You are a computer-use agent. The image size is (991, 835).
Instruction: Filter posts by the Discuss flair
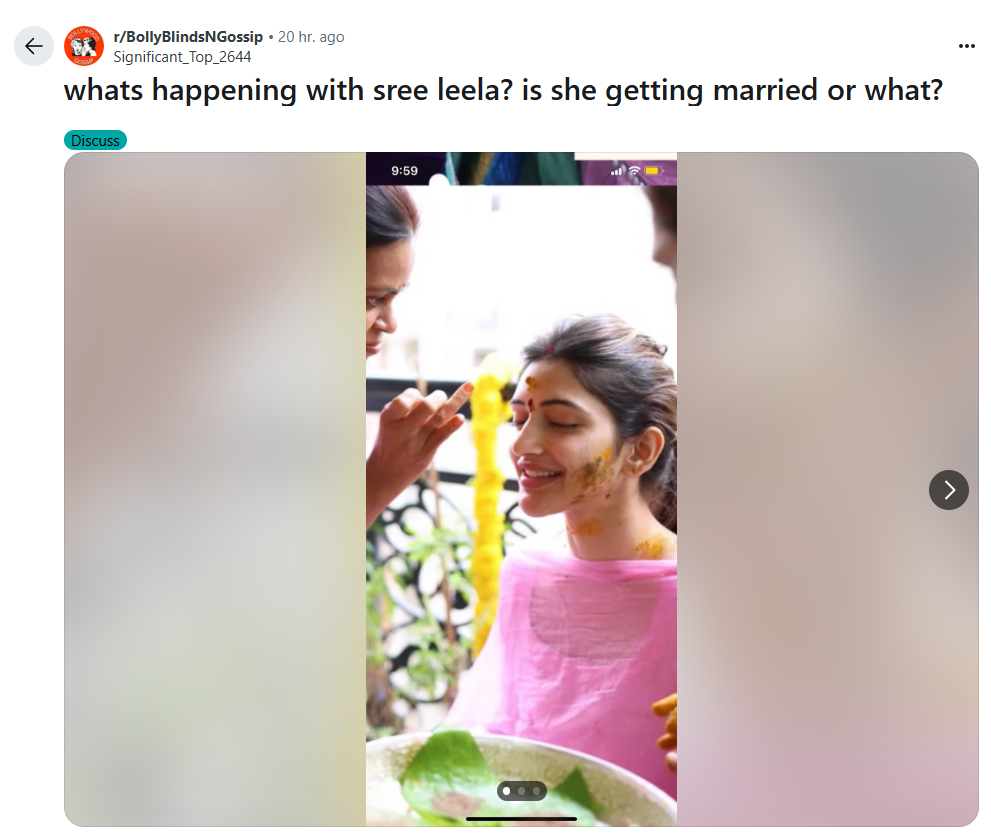(x=95, y=140)
